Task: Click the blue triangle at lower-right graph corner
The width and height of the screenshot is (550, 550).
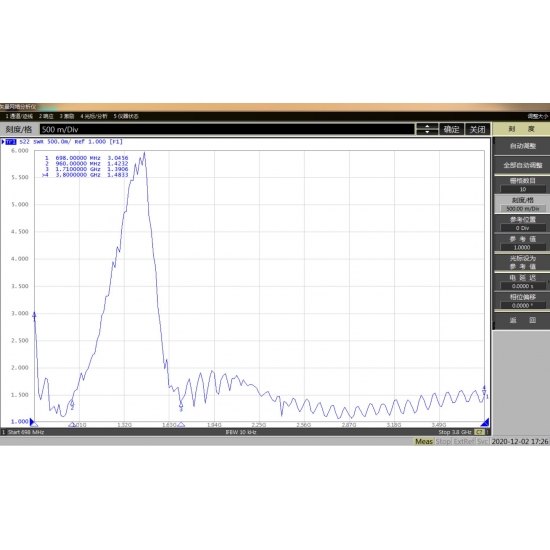Action: [485, 422]
